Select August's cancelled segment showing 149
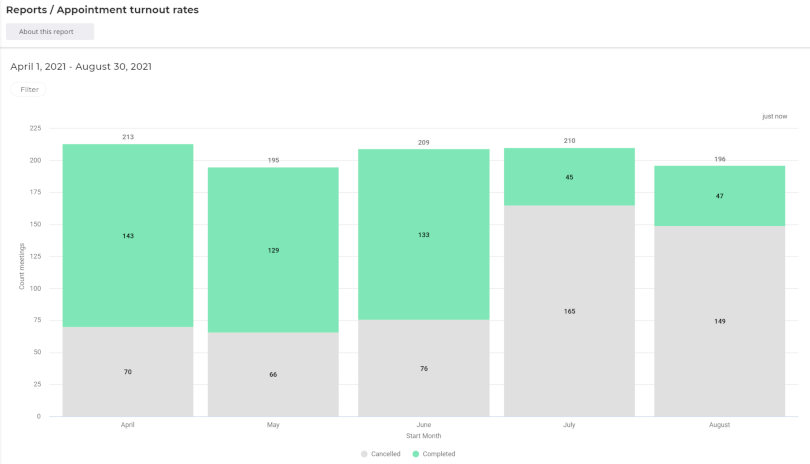The height and width of the screenshot is (464, 810). click(720, 321)
